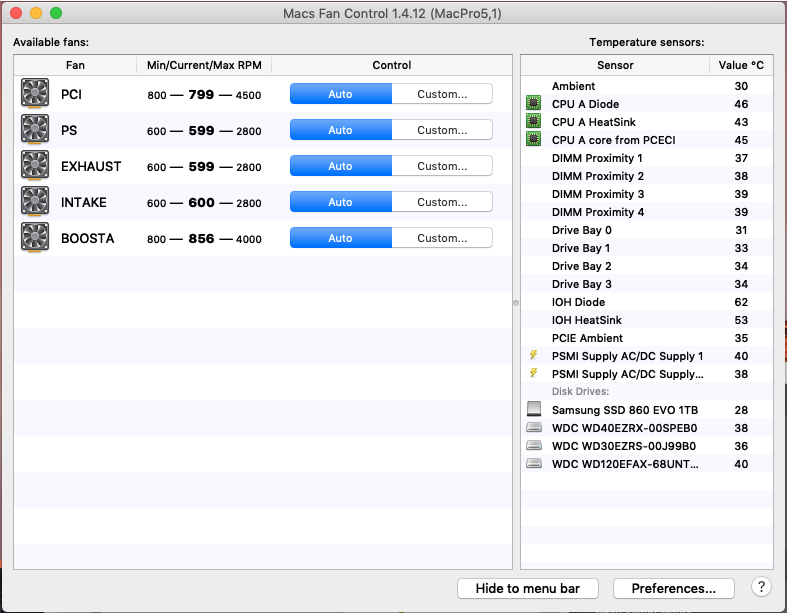
Task: Select the IOH HeatSink sensor row
Action: click(647, 320)
